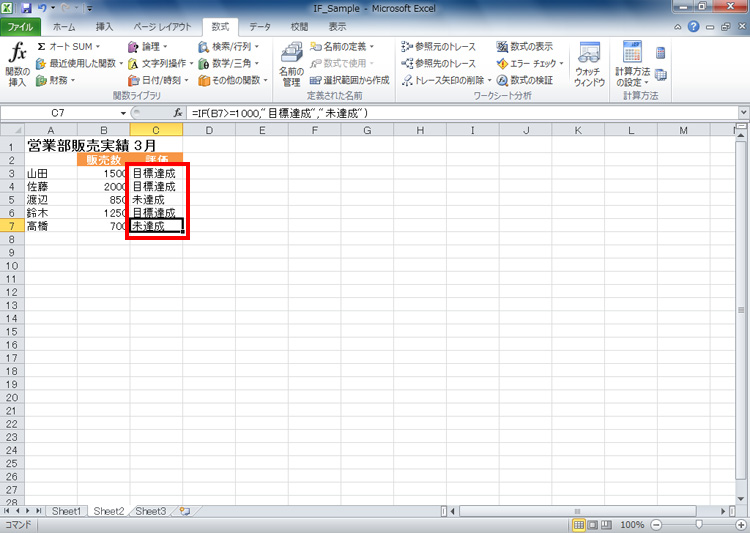Screen dimensions: 750x533
Task: Expand the Name Box dropdown arrow
Action: (x=123, y=113)
